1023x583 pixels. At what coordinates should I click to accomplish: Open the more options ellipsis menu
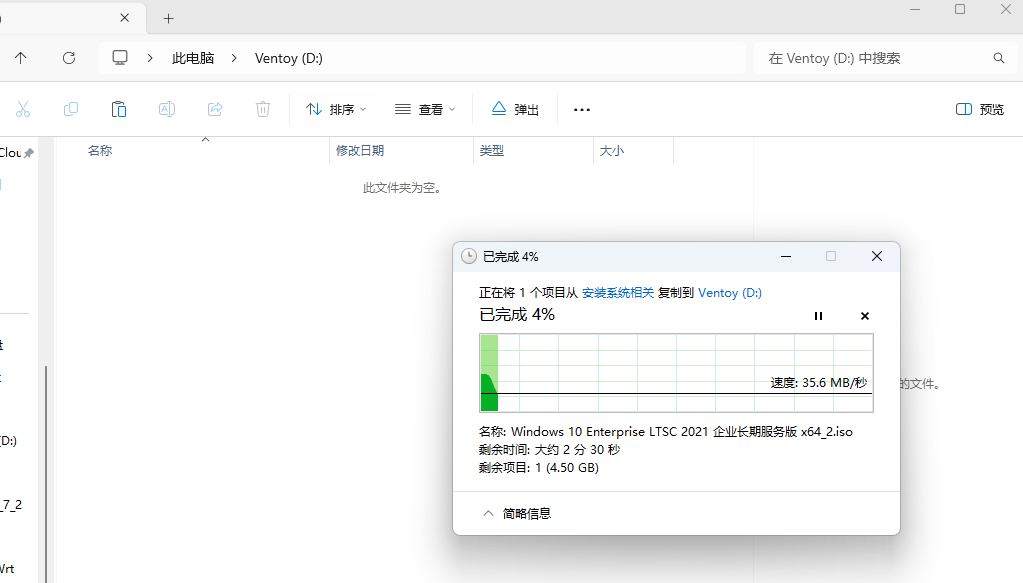tap(582, 109)
